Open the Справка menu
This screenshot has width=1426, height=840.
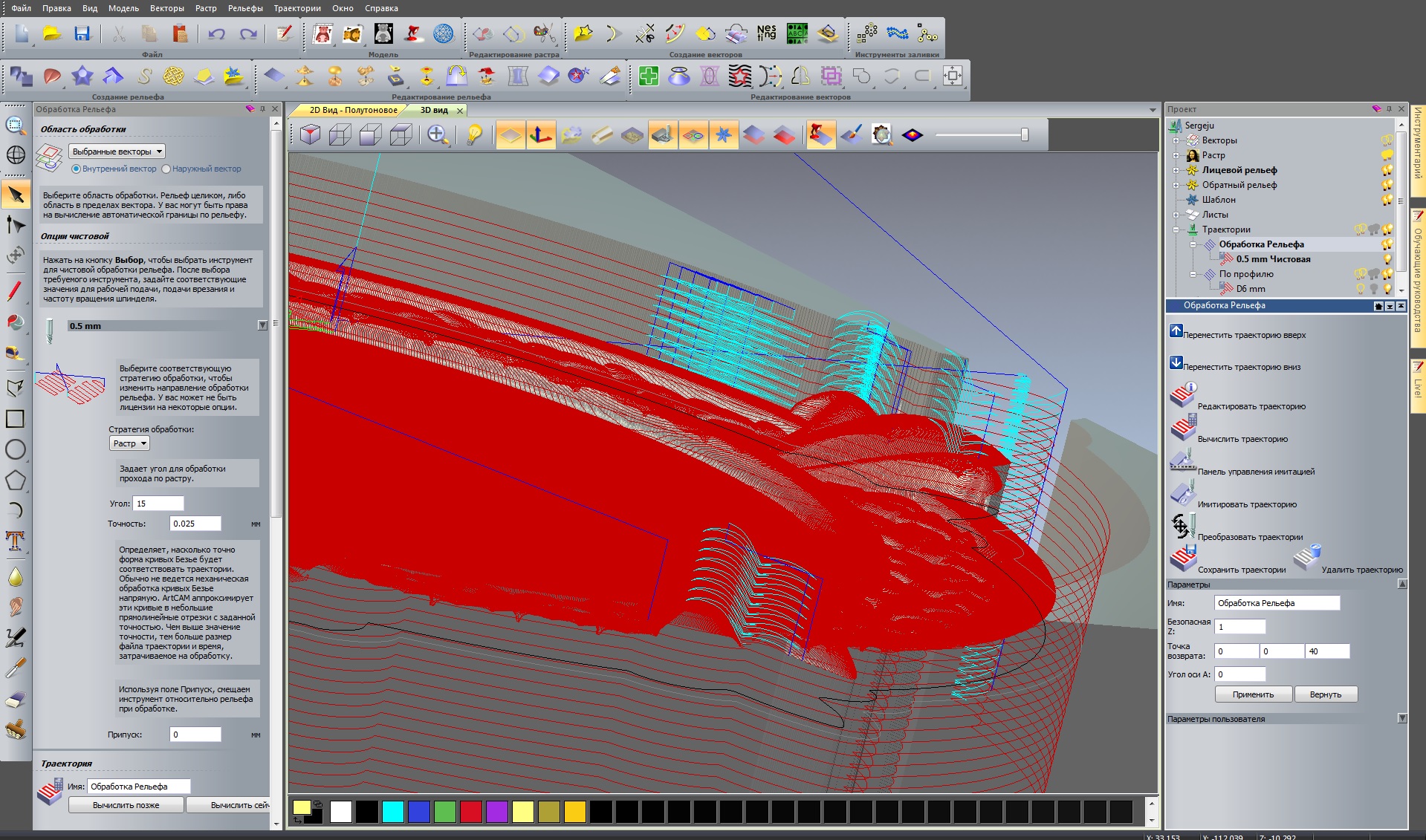pos(381,8)
